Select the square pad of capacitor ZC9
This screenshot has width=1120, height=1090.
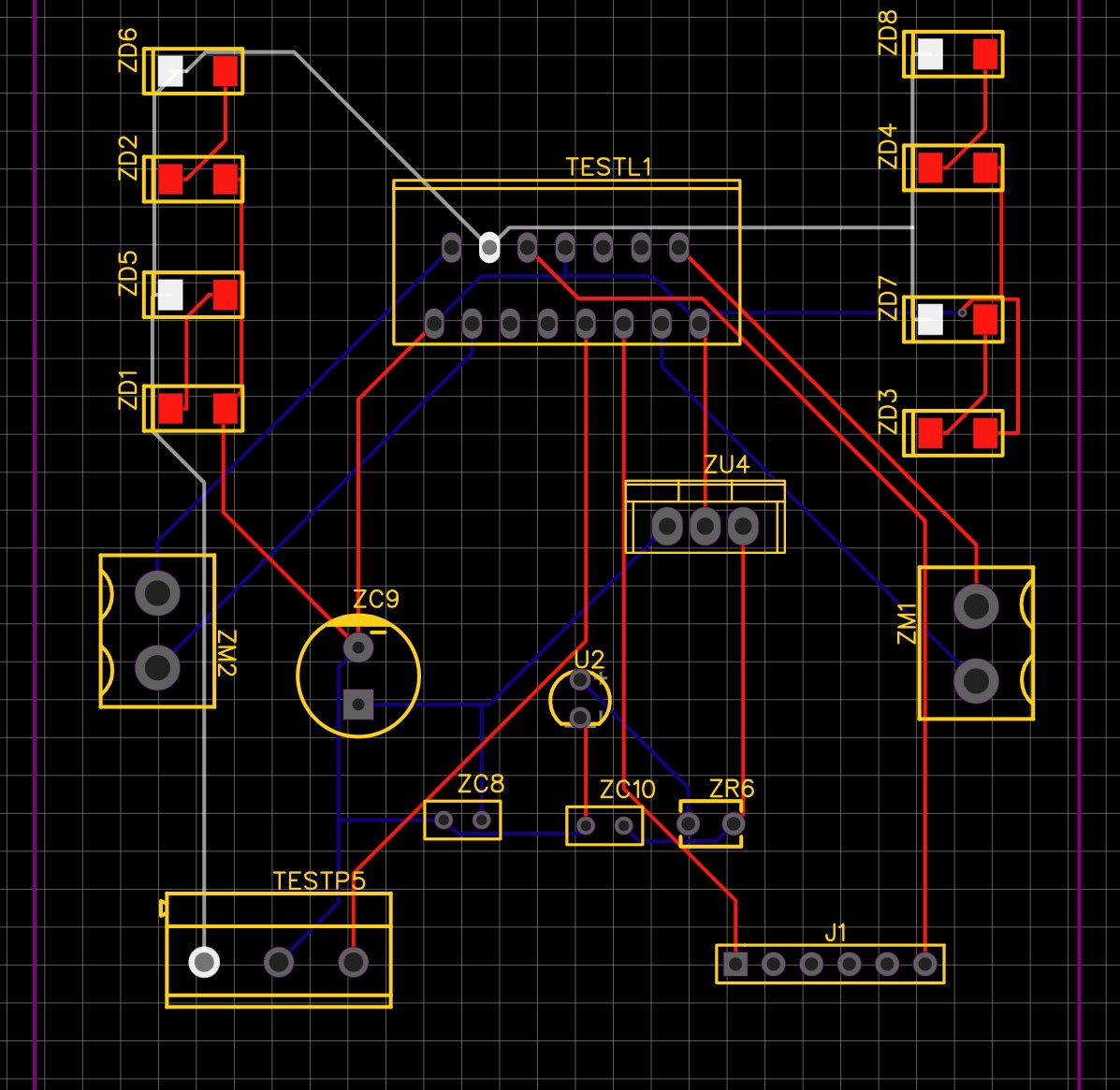[x=358, y=705]
